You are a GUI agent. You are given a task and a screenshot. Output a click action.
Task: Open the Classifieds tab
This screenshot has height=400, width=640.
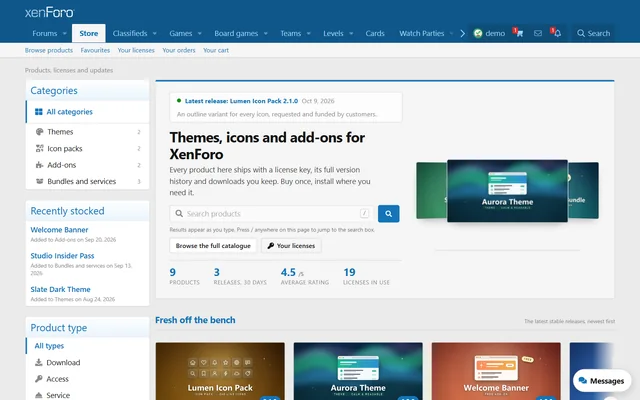tap(130, 33)
